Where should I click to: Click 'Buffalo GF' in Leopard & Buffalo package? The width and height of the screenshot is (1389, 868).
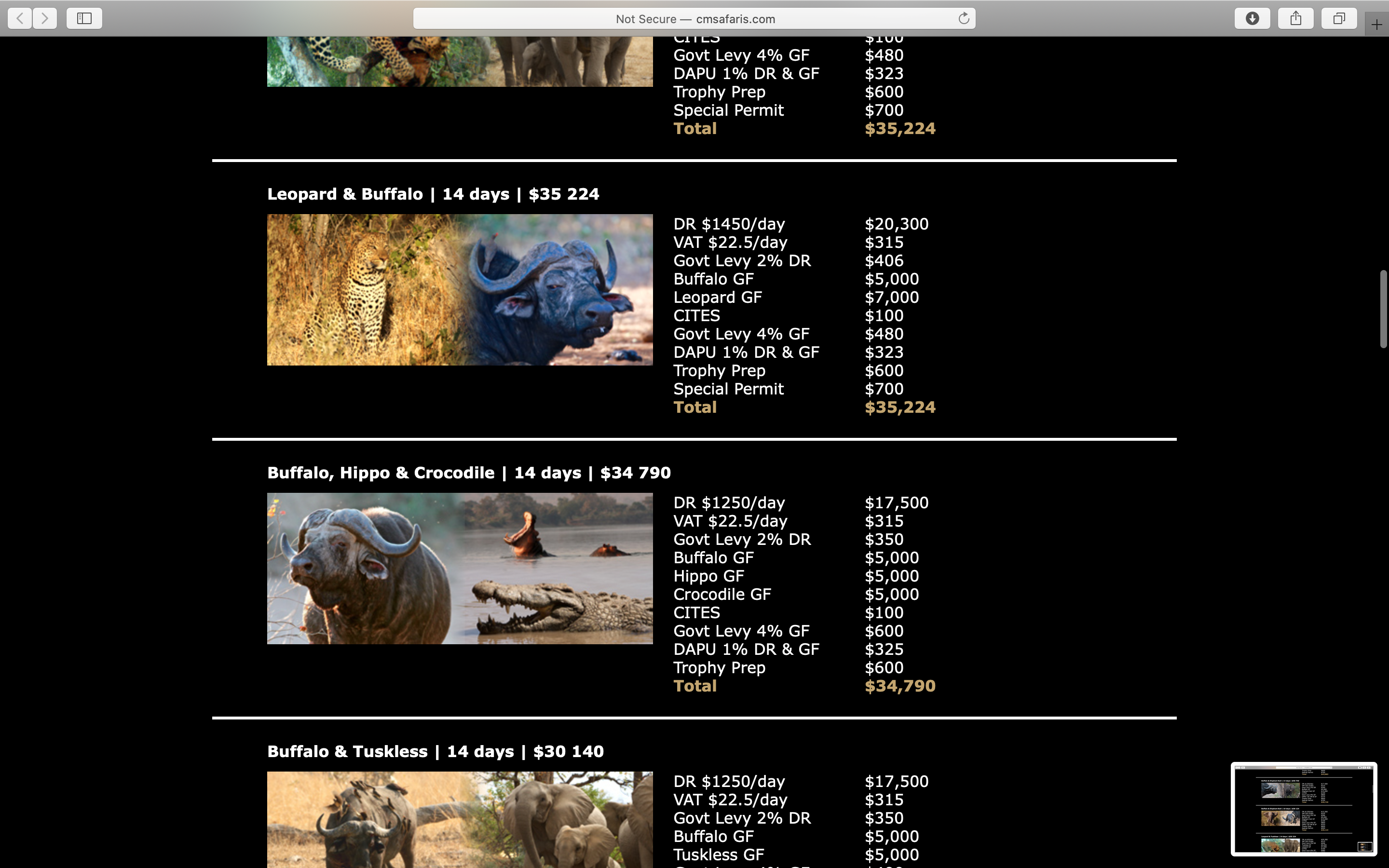[x=713, y=279]
